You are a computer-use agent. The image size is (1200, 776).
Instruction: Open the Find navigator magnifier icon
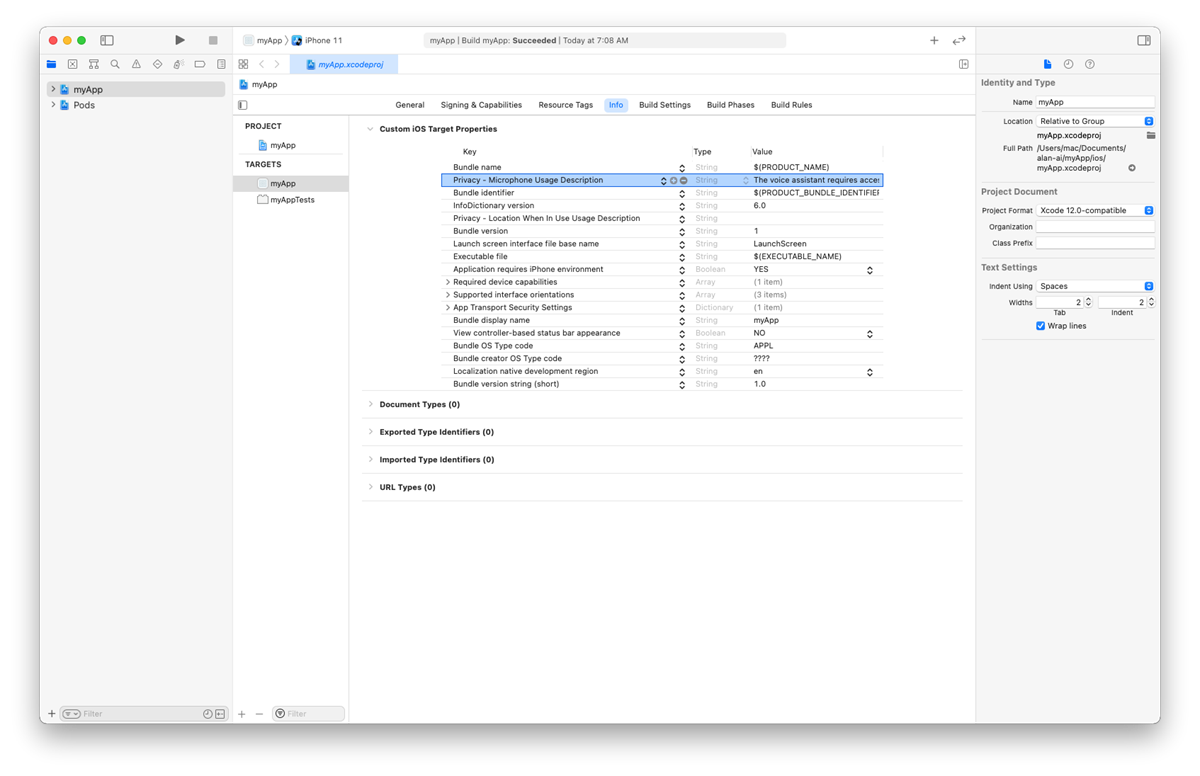pyautogui.click(x=115, y=64)
